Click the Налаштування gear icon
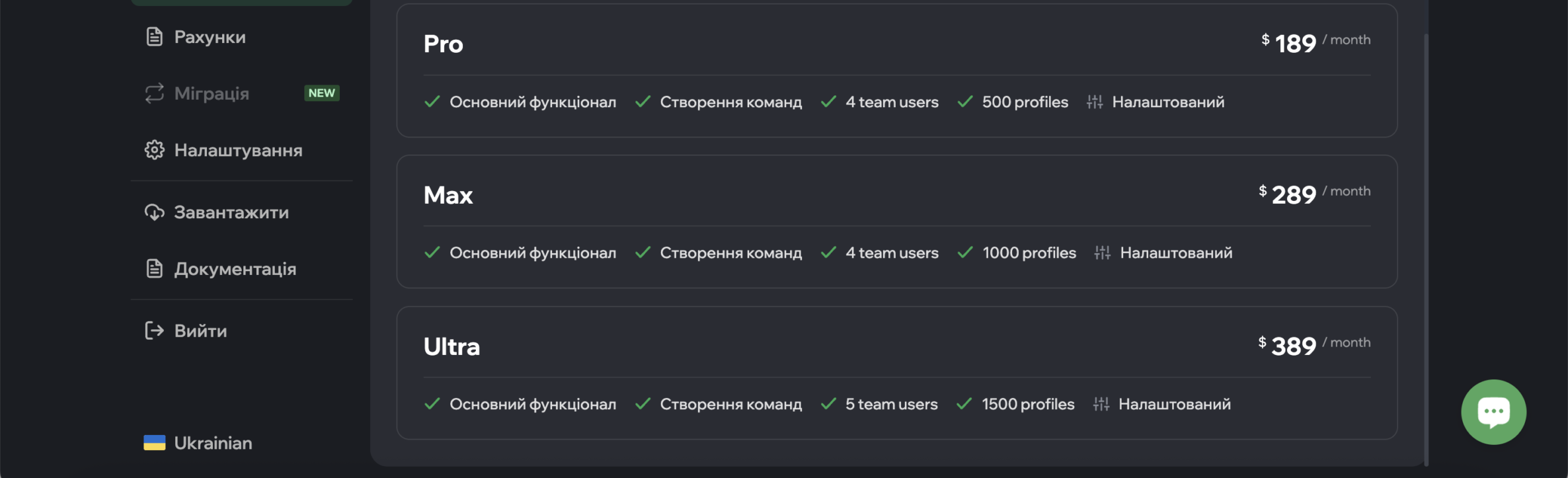1568x478 pixels. tap(154, 150)
